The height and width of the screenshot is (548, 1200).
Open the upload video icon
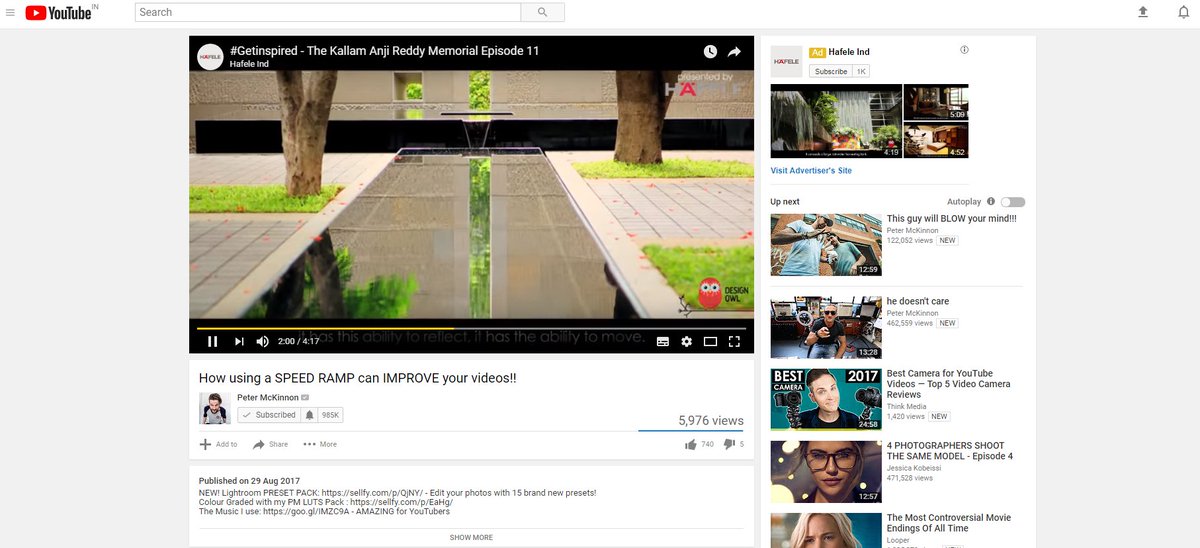1143,12
